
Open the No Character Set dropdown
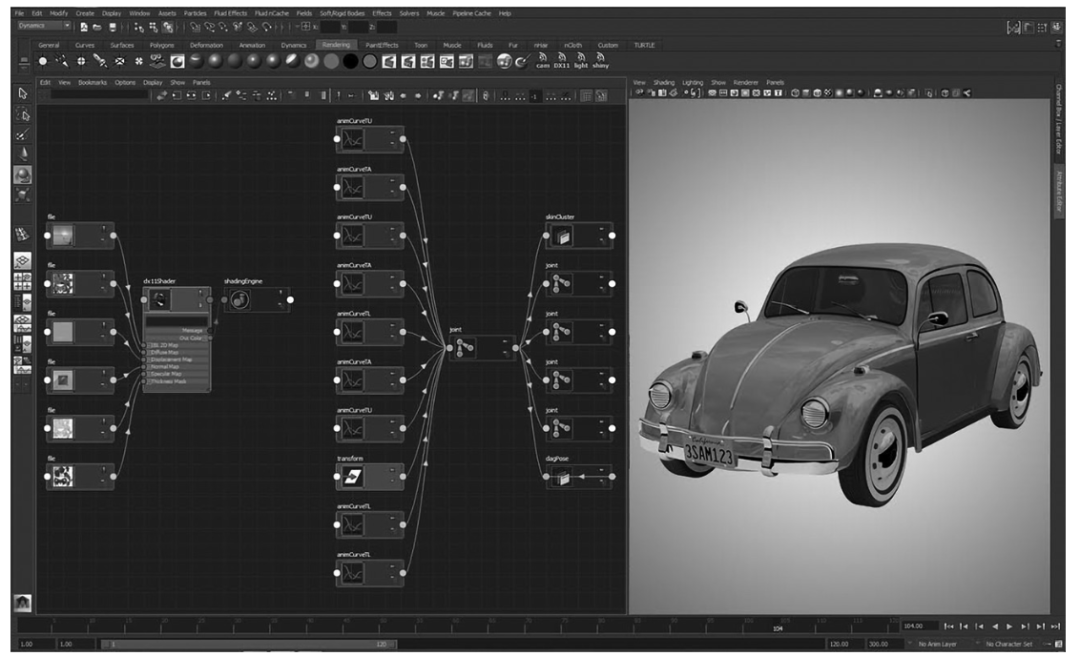pyautogui.click(x=1008, y=644)
